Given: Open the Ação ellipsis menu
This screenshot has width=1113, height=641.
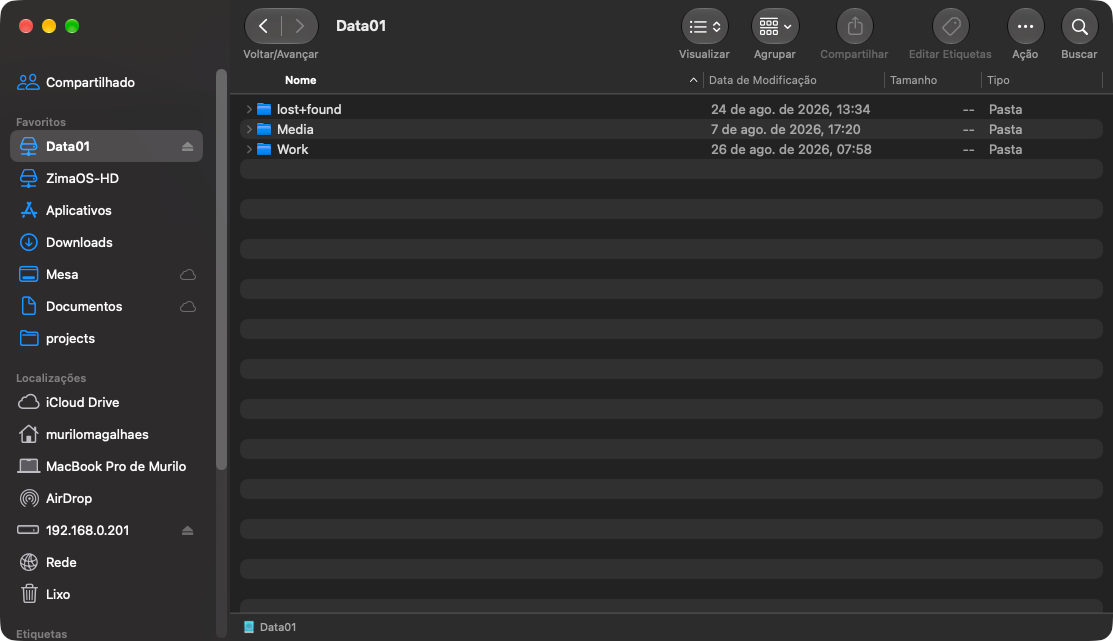Looking at the screenshot, I should [1025, 27].
